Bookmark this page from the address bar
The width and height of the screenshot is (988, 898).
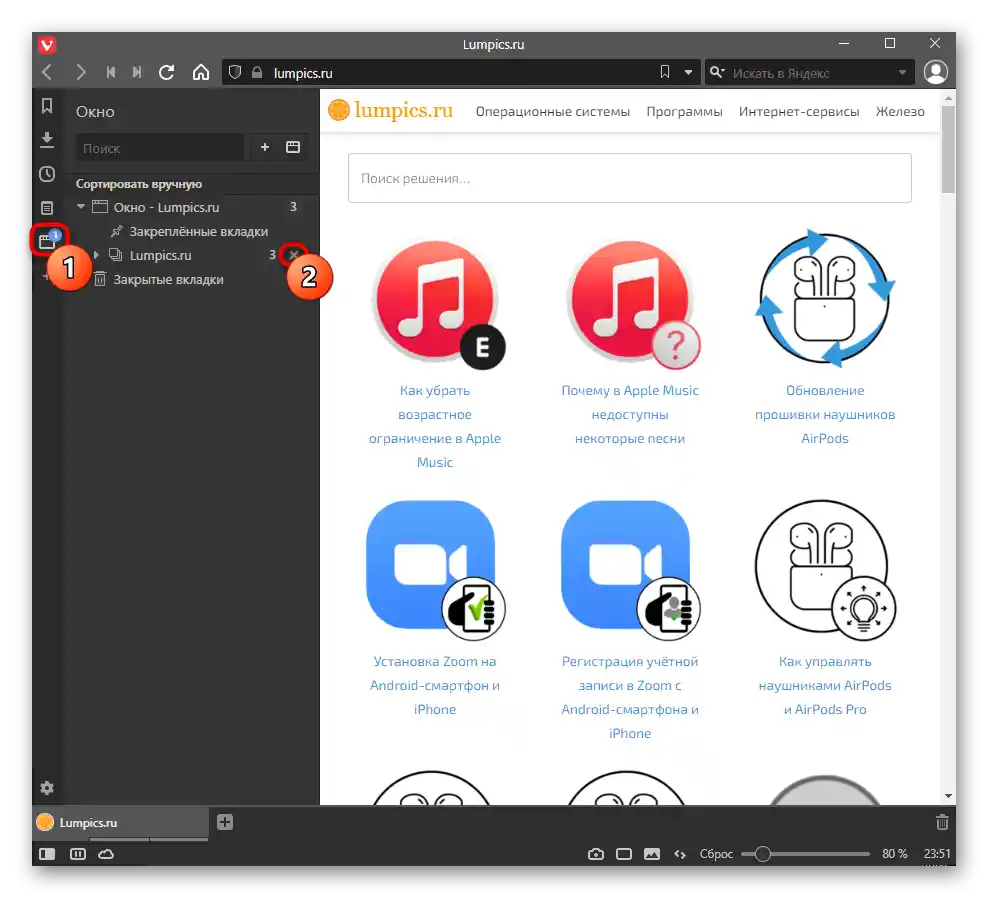[665, 72]
